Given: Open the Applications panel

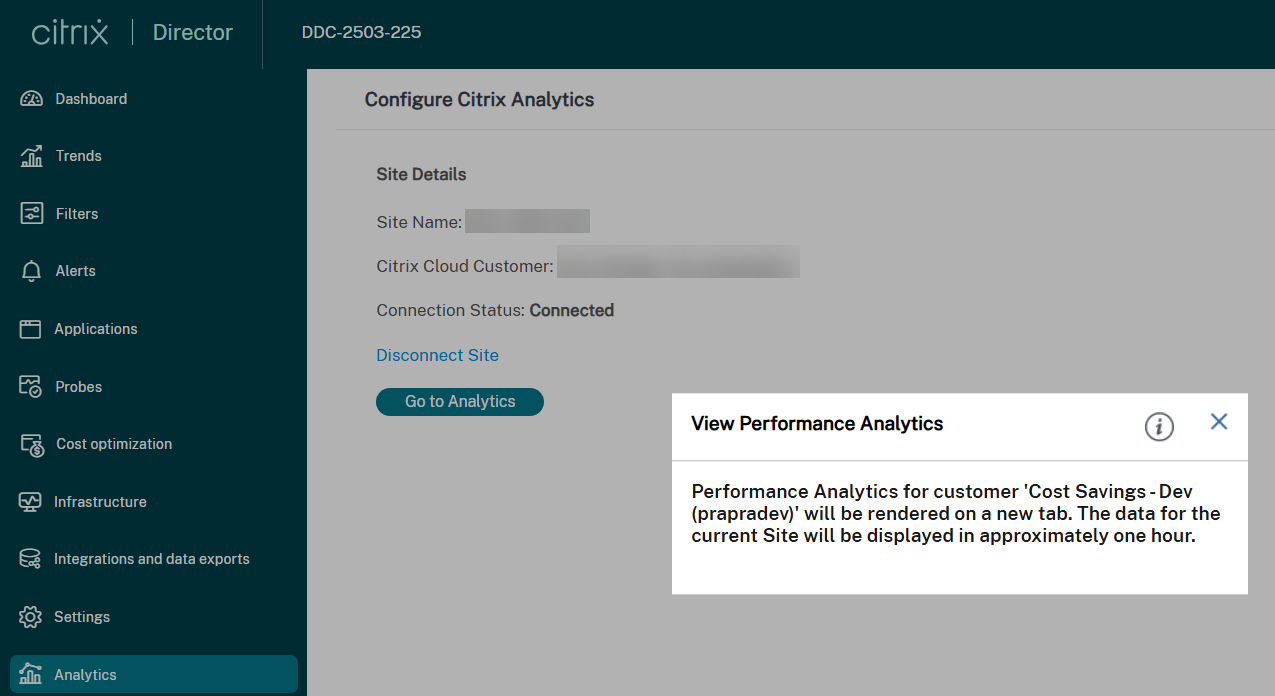Looking at the screenshot, I should tap(96, 328).
